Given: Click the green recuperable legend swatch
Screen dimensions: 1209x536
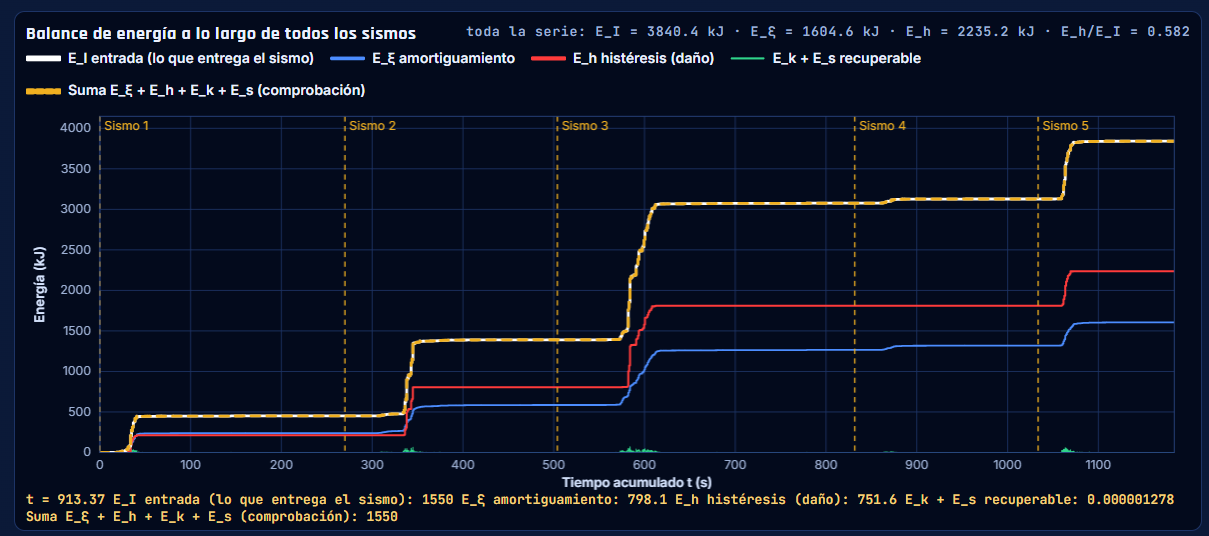Looking at the screenshot, I should [x=747, y=58].
